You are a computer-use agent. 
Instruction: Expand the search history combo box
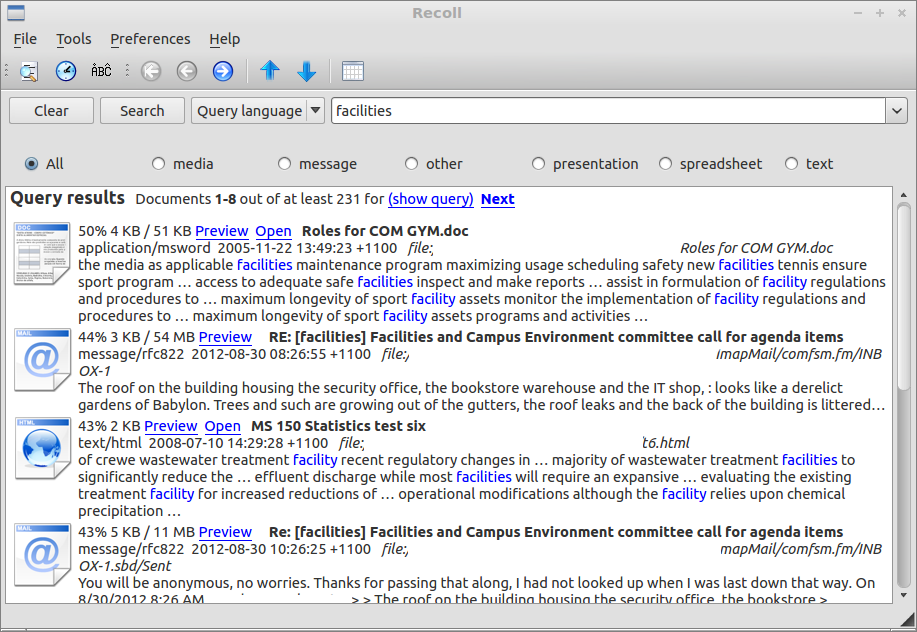coord(897,111)
